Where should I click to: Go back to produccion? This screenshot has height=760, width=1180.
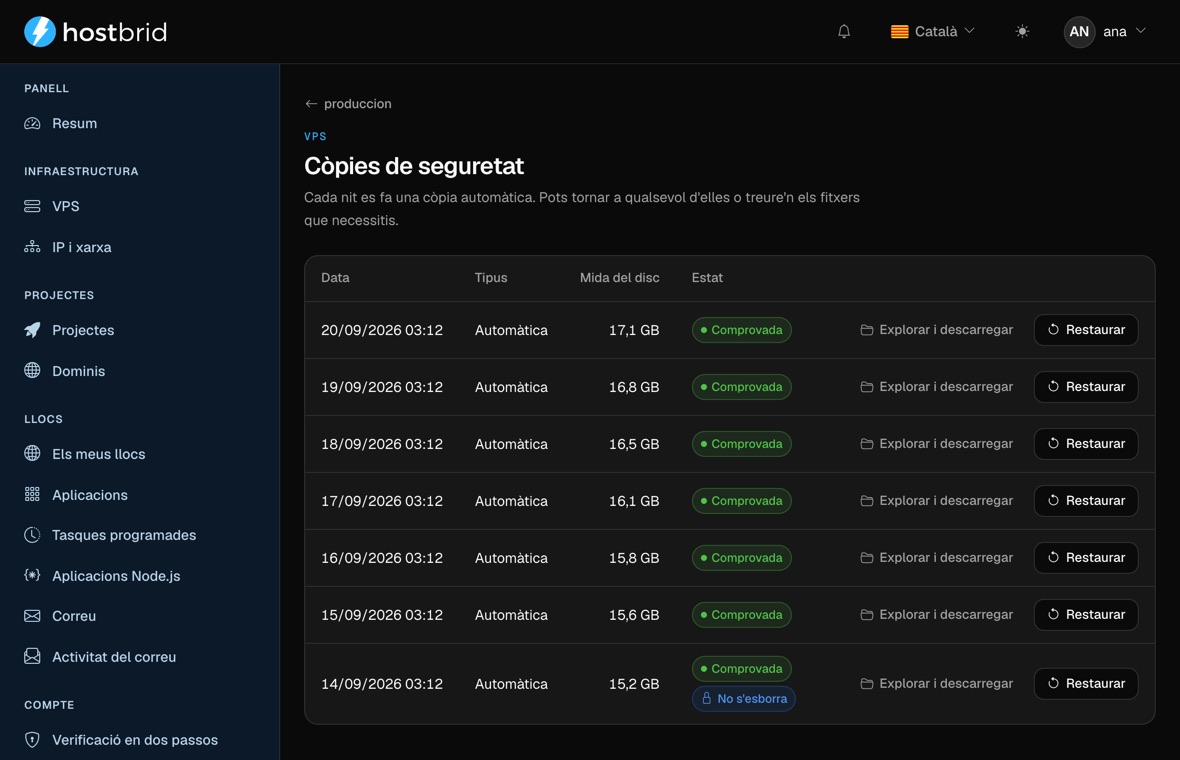pos(348,104)
